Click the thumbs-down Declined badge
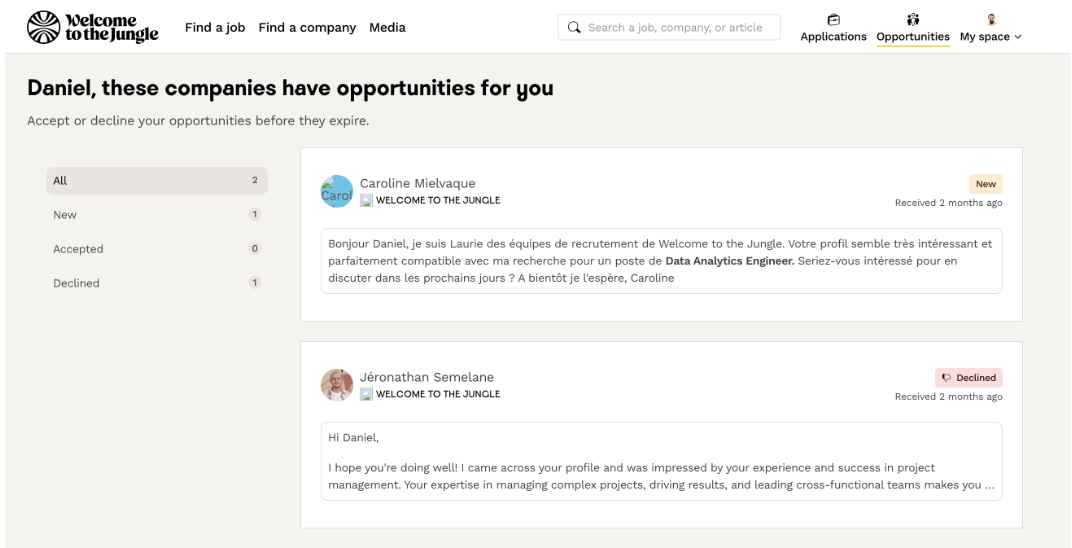The image size is (1072, 548). 968,378
